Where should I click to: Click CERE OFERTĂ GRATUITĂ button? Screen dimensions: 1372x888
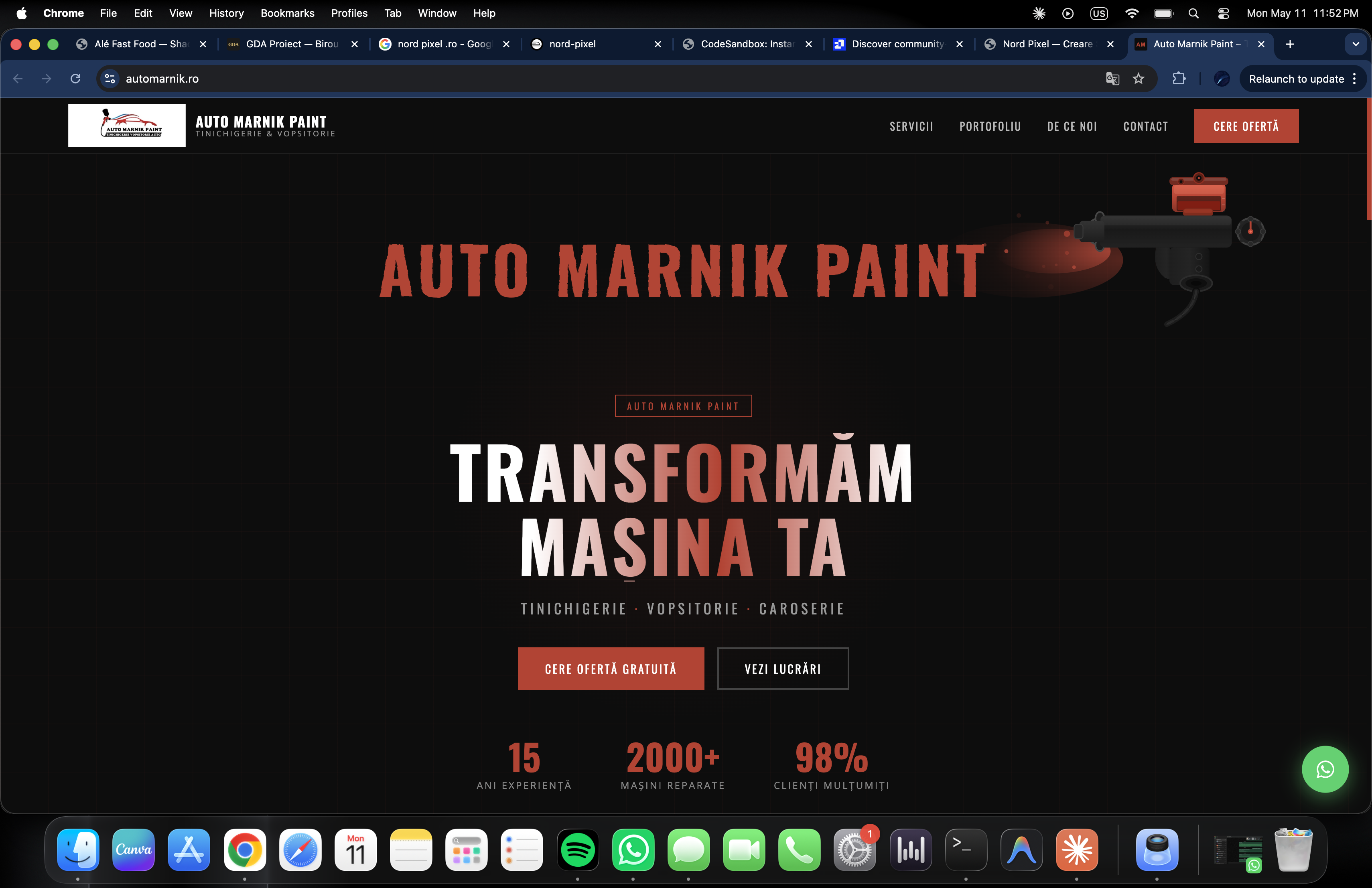point(611,669)
